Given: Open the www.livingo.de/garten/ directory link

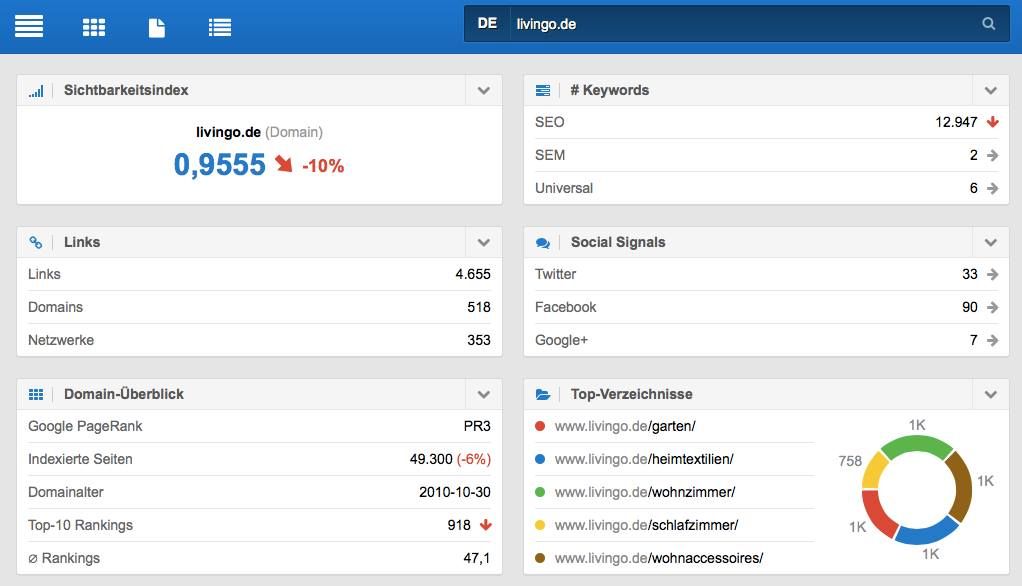Looking at the screenshot, I should (624, 426).
